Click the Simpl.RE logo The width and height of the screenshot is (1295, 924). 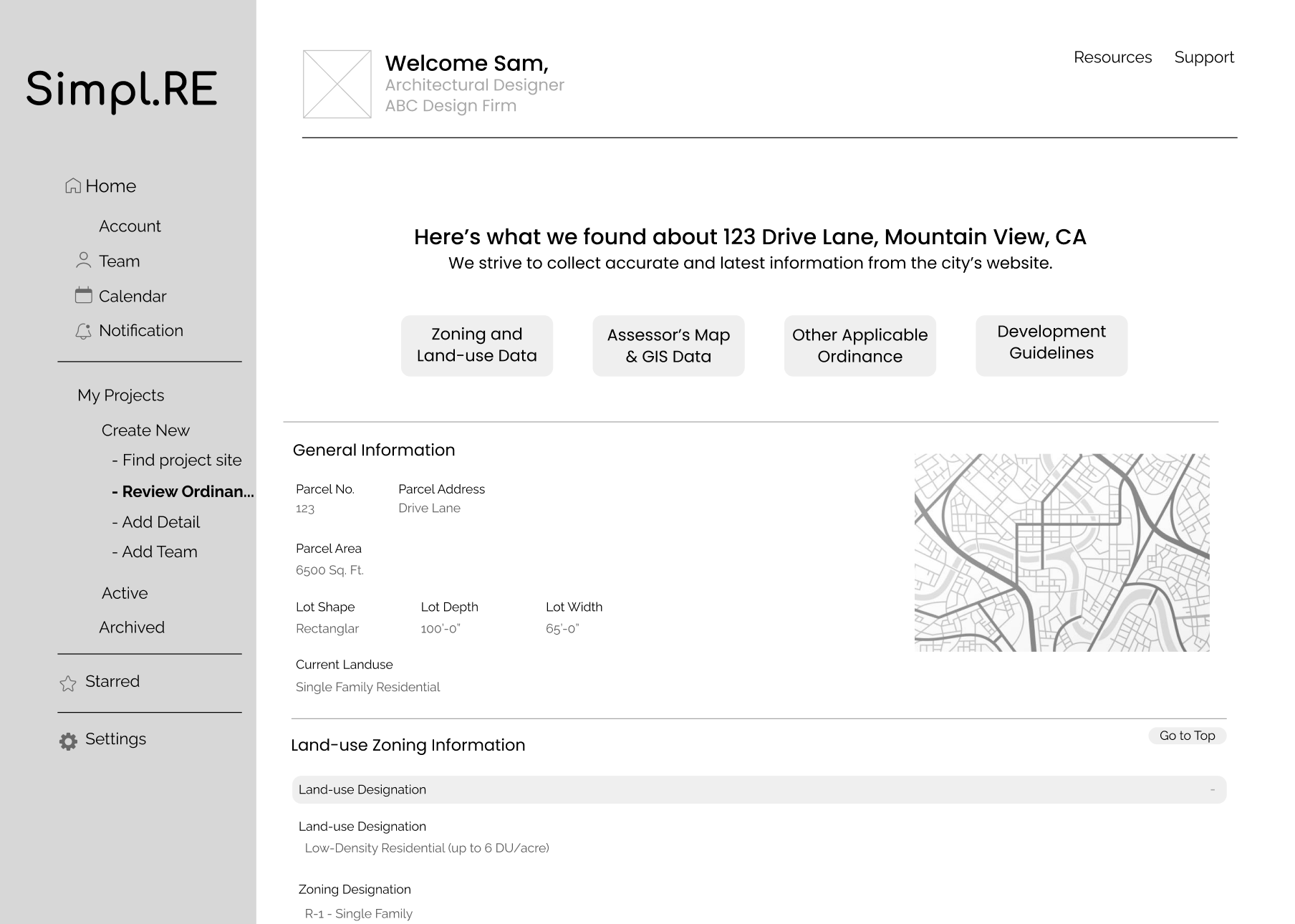point(122,90)
